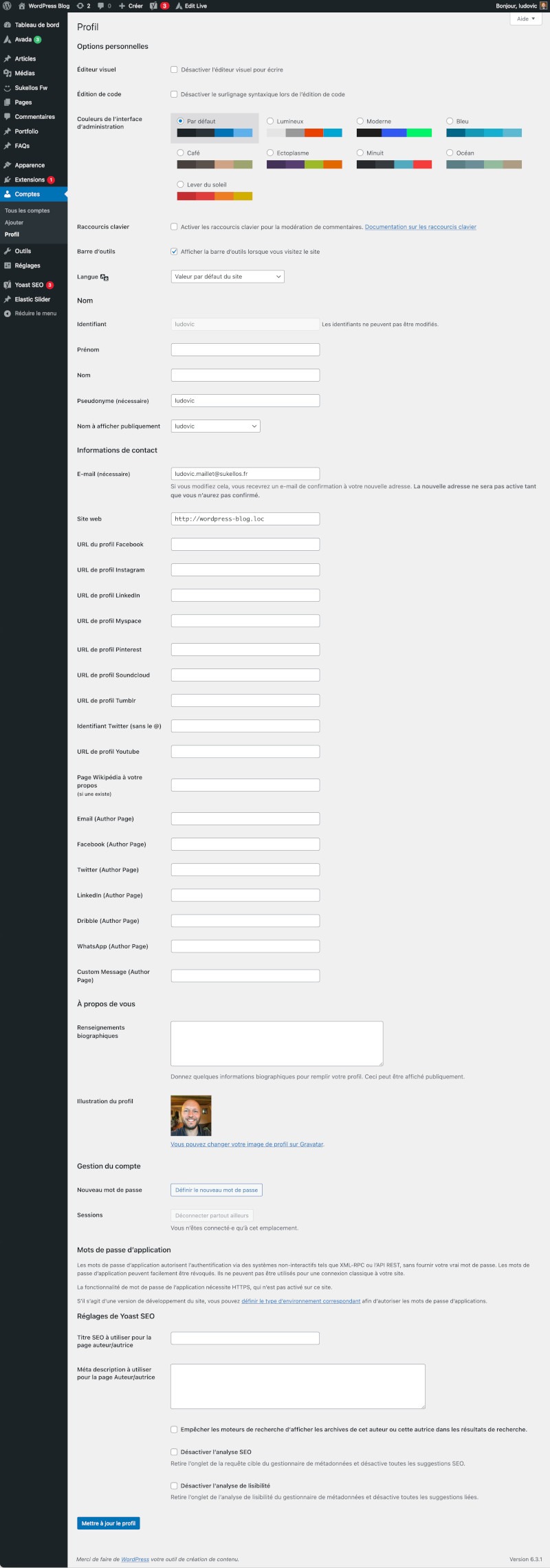Screen dimensions: 550x1568
Task: Collapse the menu with Réduire le menu icon
Action: pos(8,314)
